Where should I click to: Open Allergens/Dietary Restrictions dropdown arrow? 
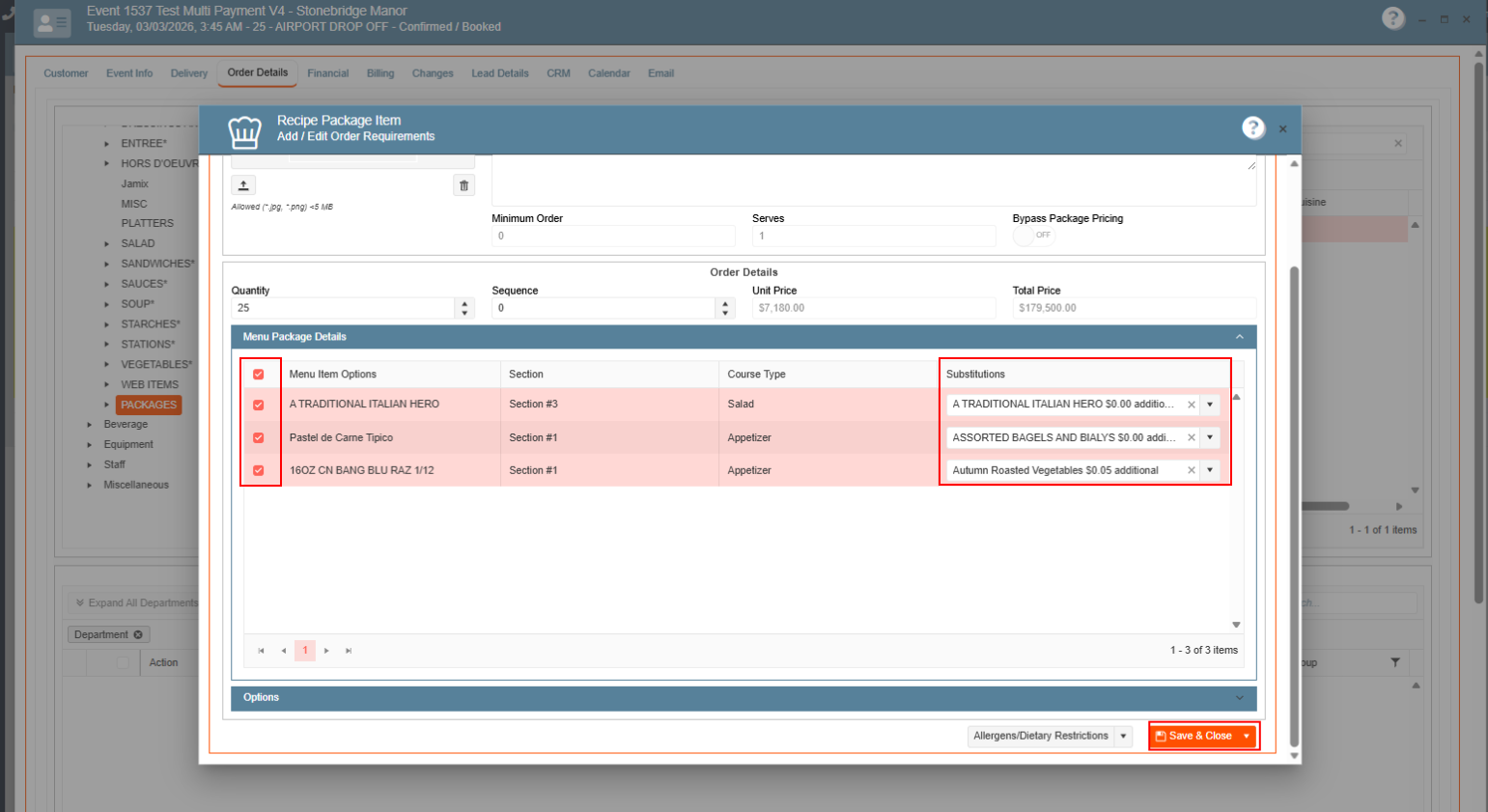click(1123, 737)
